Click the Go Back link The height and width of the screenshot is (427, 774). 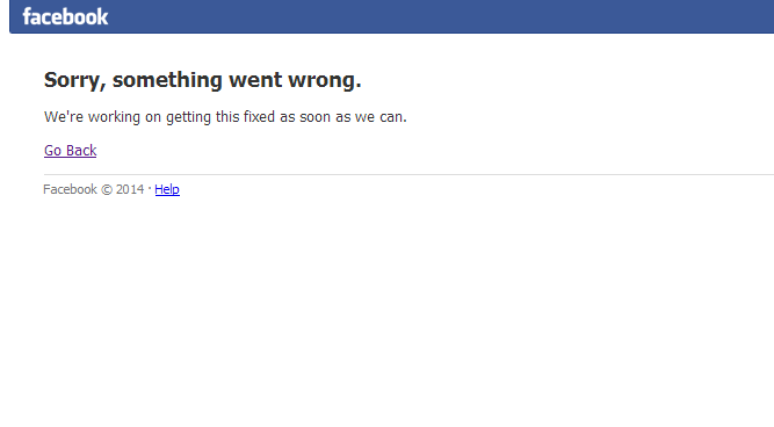[70, 151]
